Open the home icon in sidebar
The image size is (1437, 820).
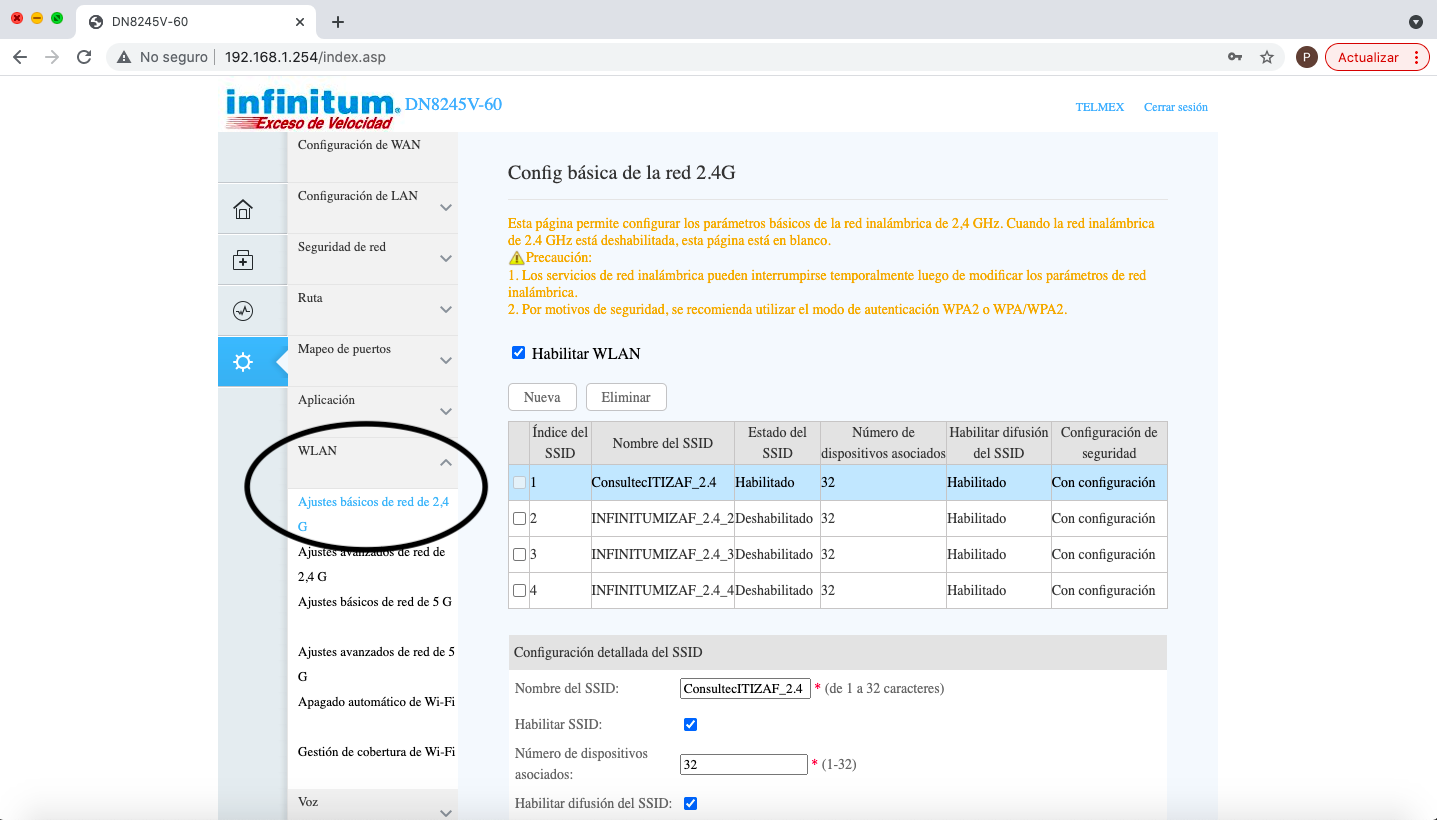(x=243, y=209)
